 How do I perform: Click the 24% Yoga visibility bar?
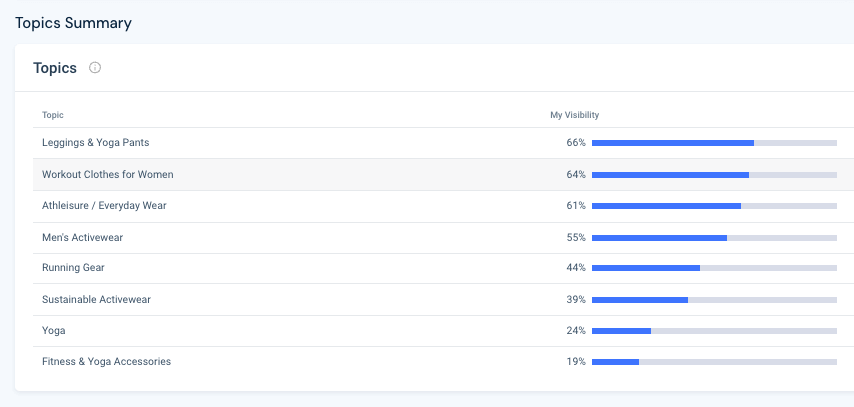pos(714,330)
